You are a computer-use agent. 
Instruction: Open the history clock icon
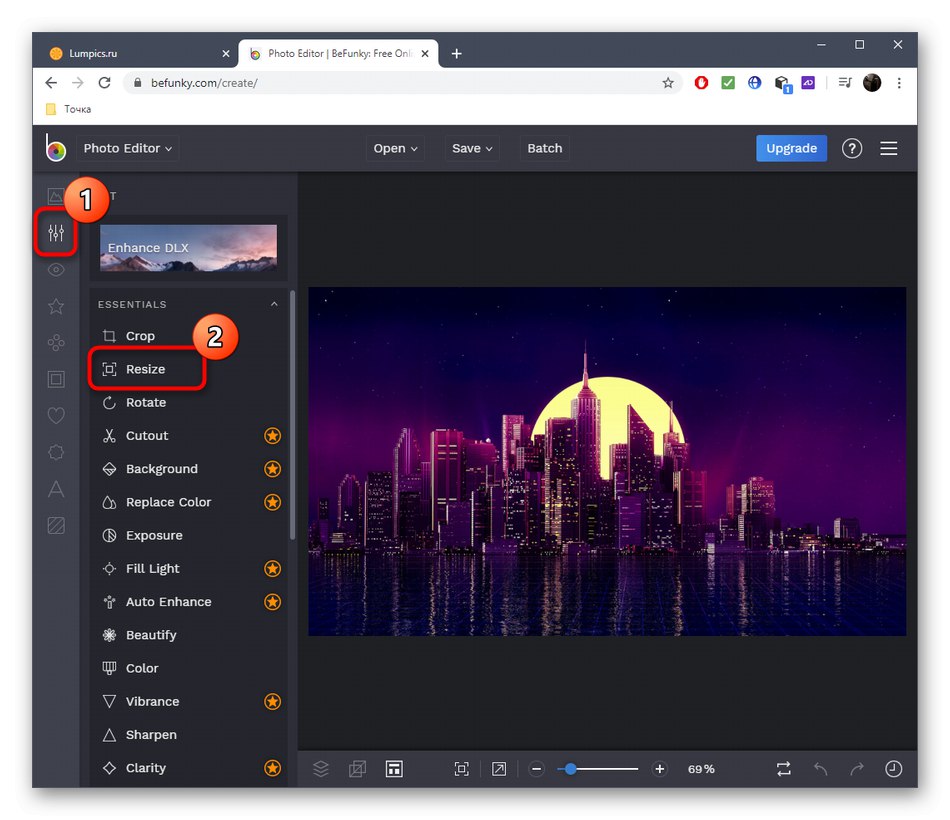[x=894, y=768]
